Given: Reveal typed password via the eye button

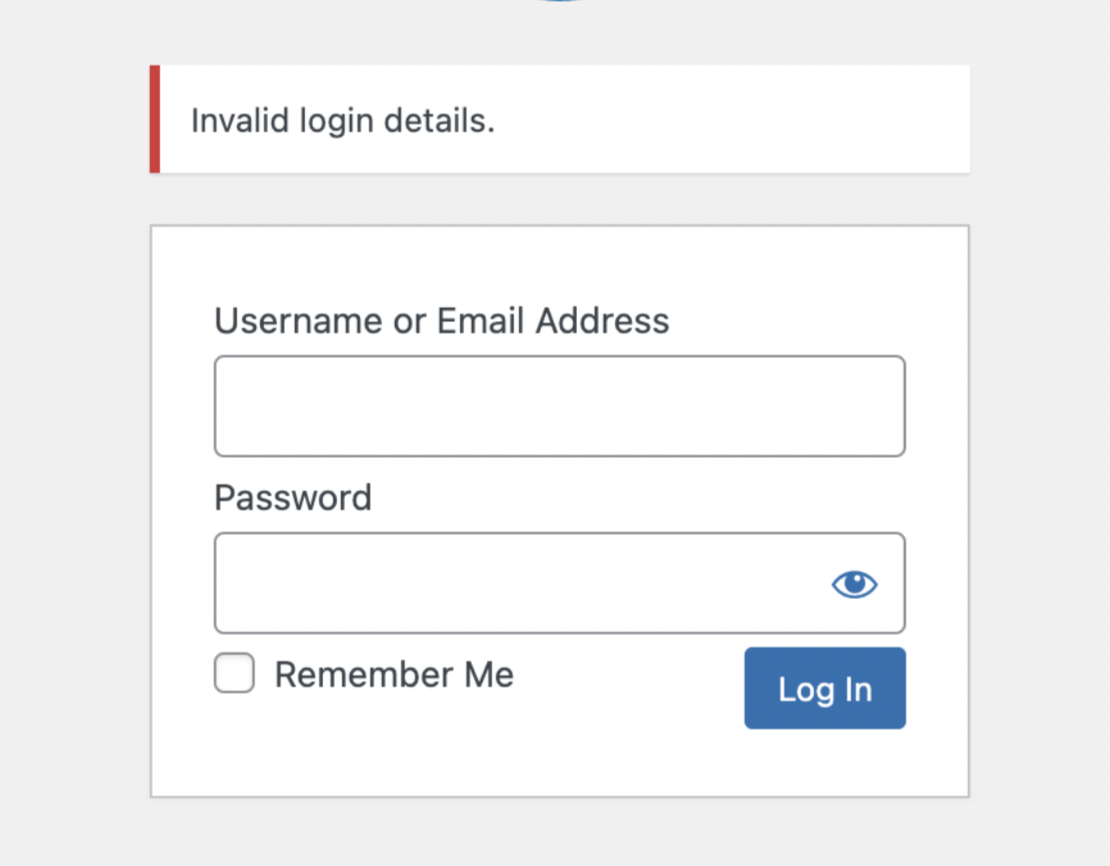Looking at the screenshot, I should tap(854, 584).
